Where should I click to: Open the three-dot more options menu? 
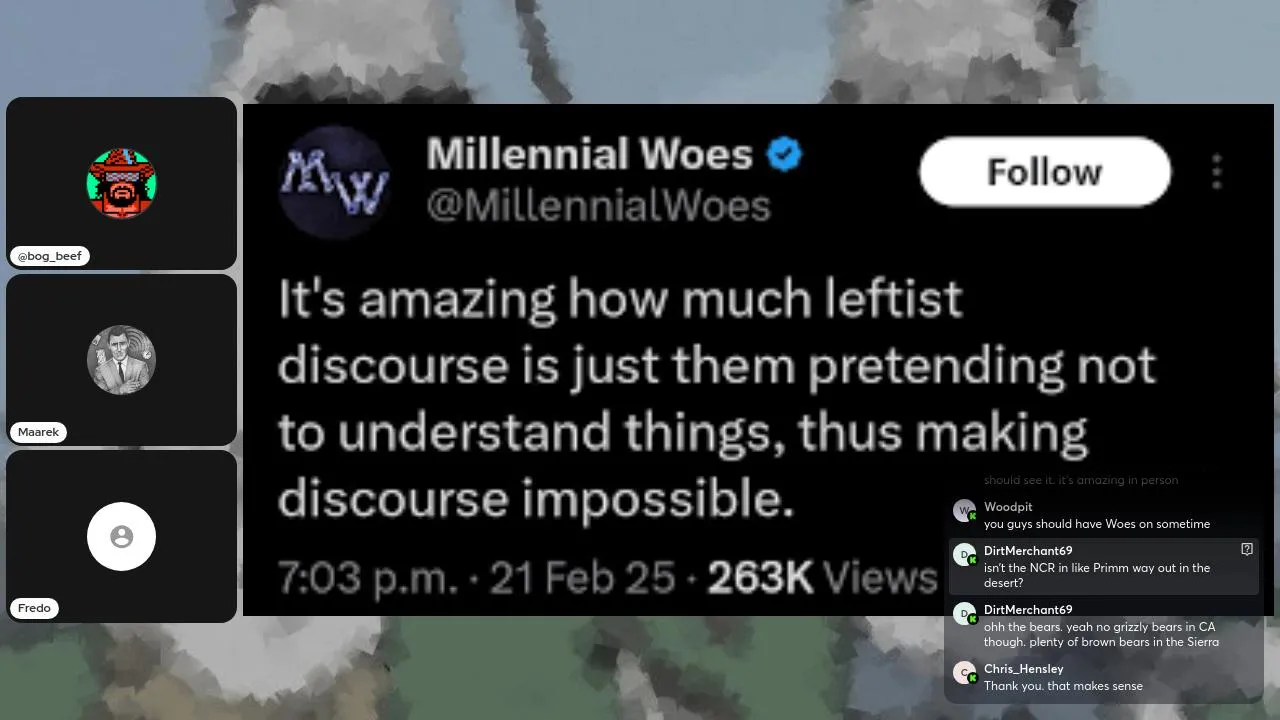click(1216, 172)
